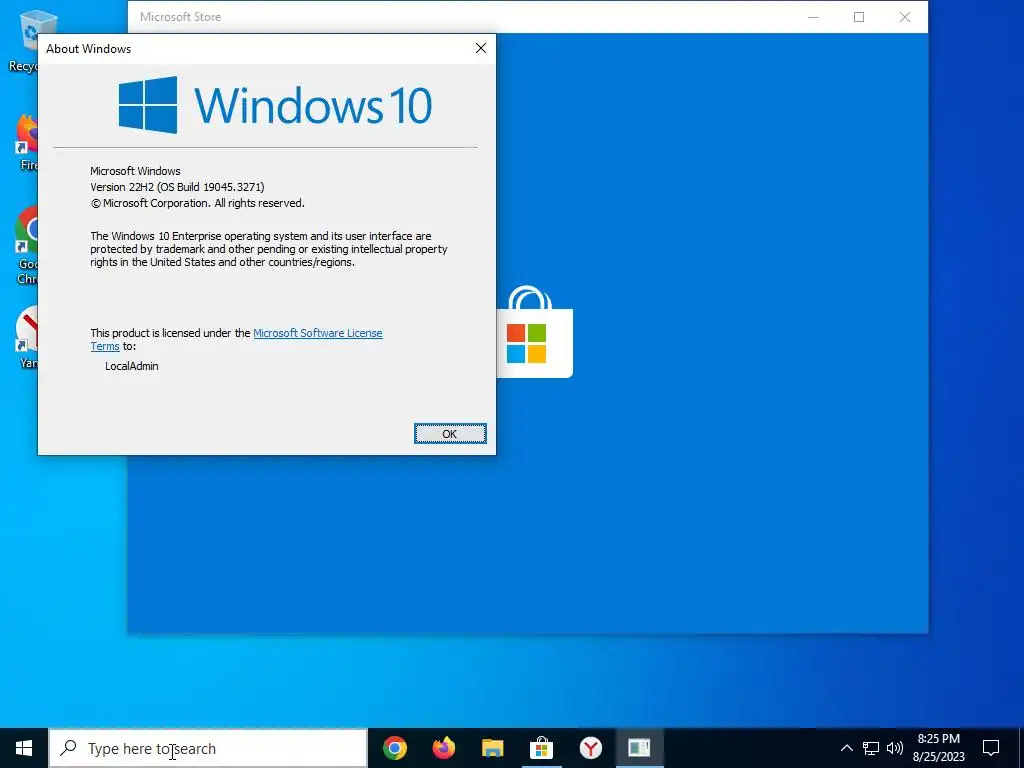Click the Windows 10 logo in the dialog

coord(275,105)
